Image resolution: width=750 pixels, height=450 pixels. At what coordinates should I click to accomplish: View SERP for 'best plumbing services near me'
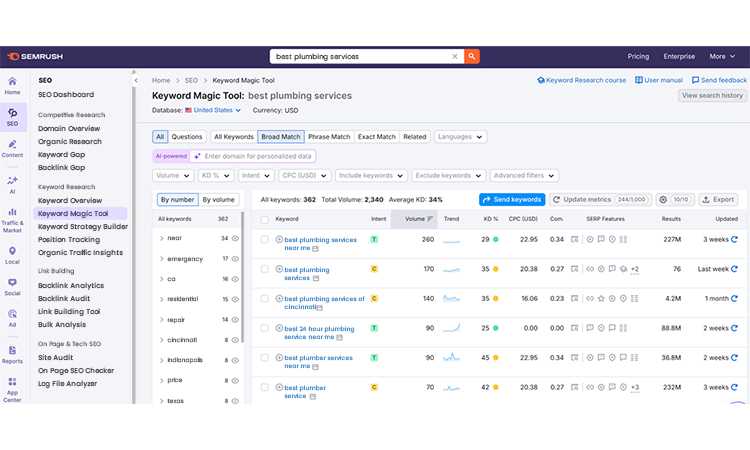(x=574, y=239)
